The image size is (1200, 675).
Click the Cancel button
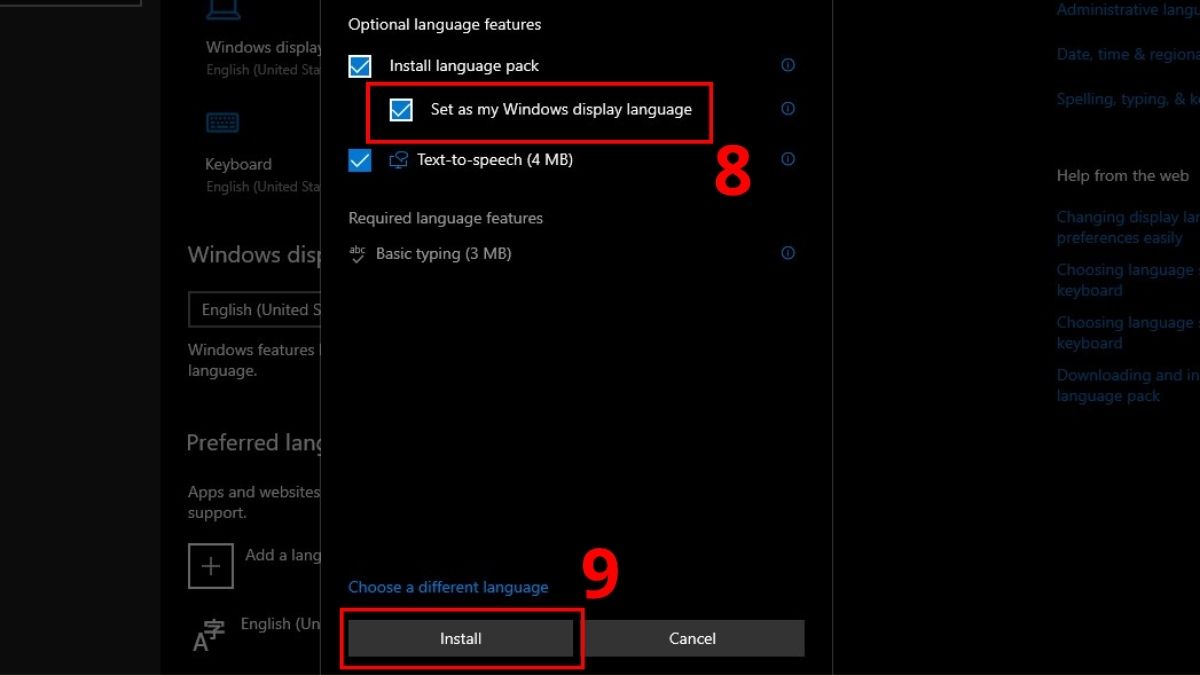click(x=694, y=638)
